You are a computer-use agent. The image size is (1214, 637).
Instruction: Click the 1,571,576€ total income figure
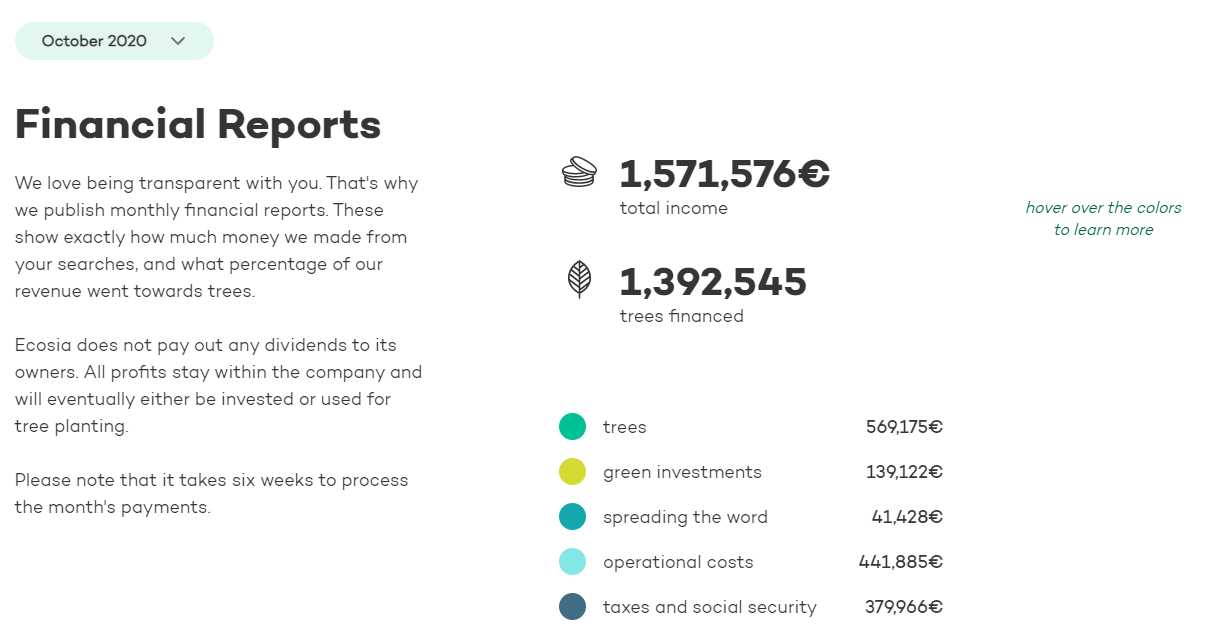point(725,174)
